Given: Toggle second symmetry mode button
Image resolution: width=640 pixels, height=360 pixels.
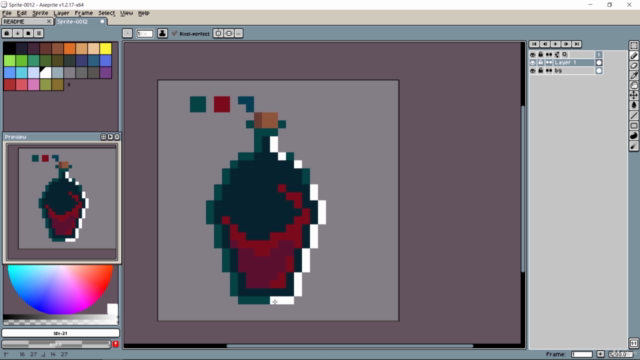Looking at the screenshot, I should (x=229, y=33).
